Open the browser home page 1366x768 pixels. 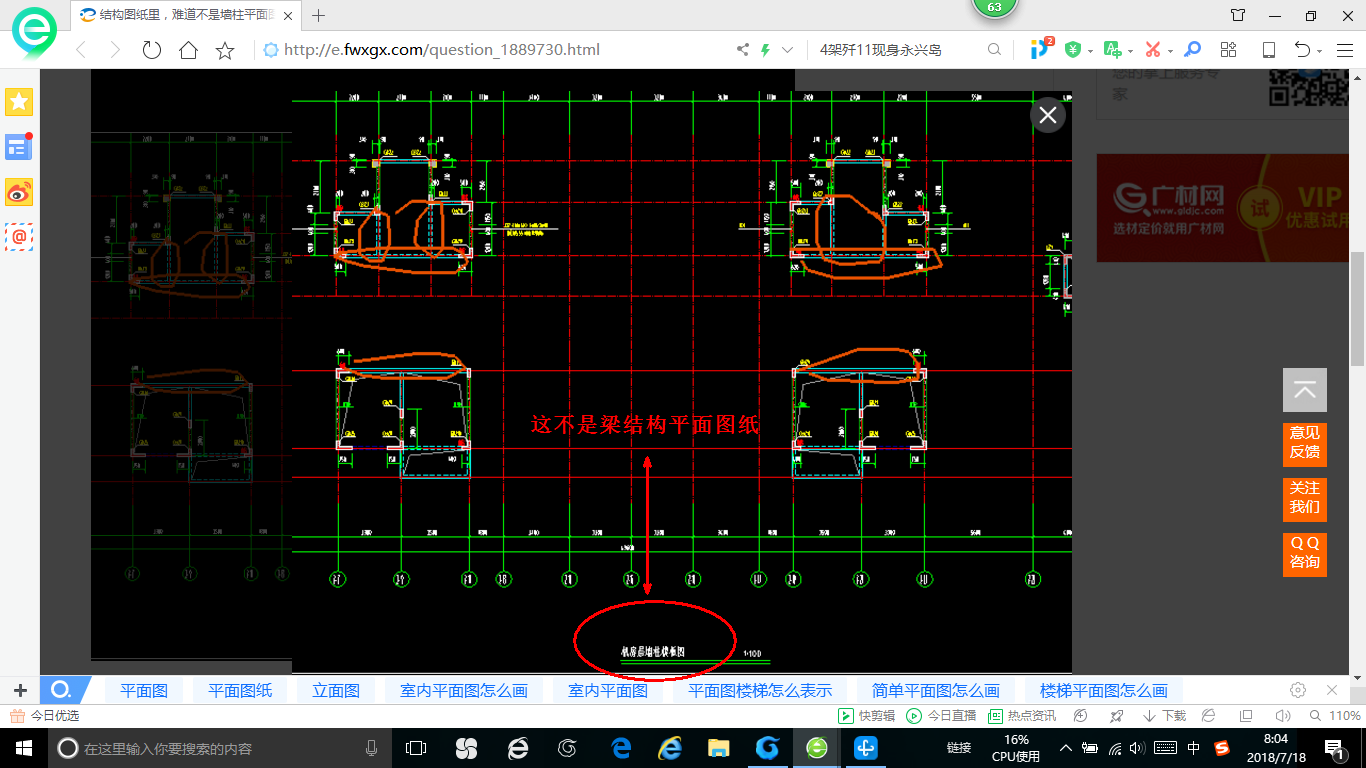pyautogui.click(x=188, y=50)
